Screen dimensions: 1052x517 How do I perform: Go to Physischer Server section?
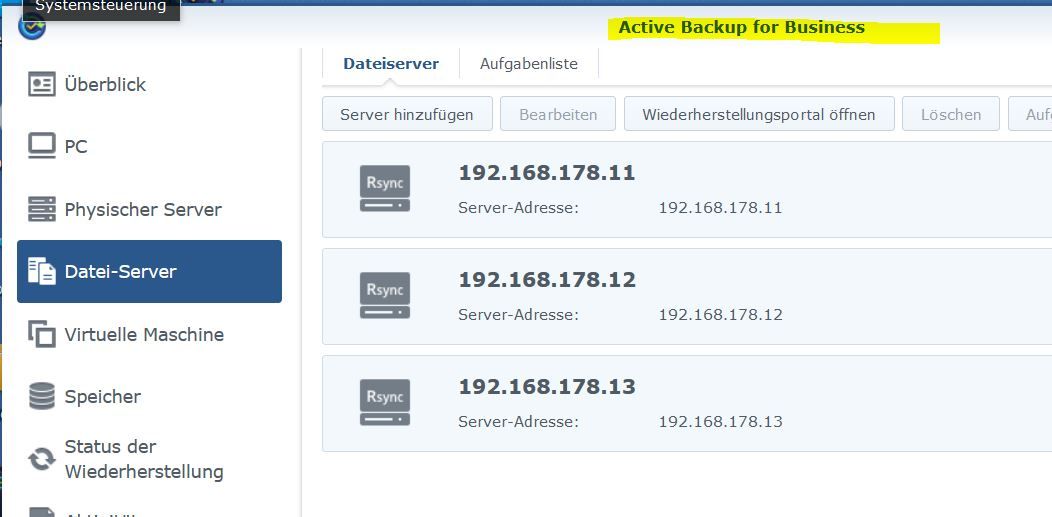pyautogui.click(x=149, y=209)
